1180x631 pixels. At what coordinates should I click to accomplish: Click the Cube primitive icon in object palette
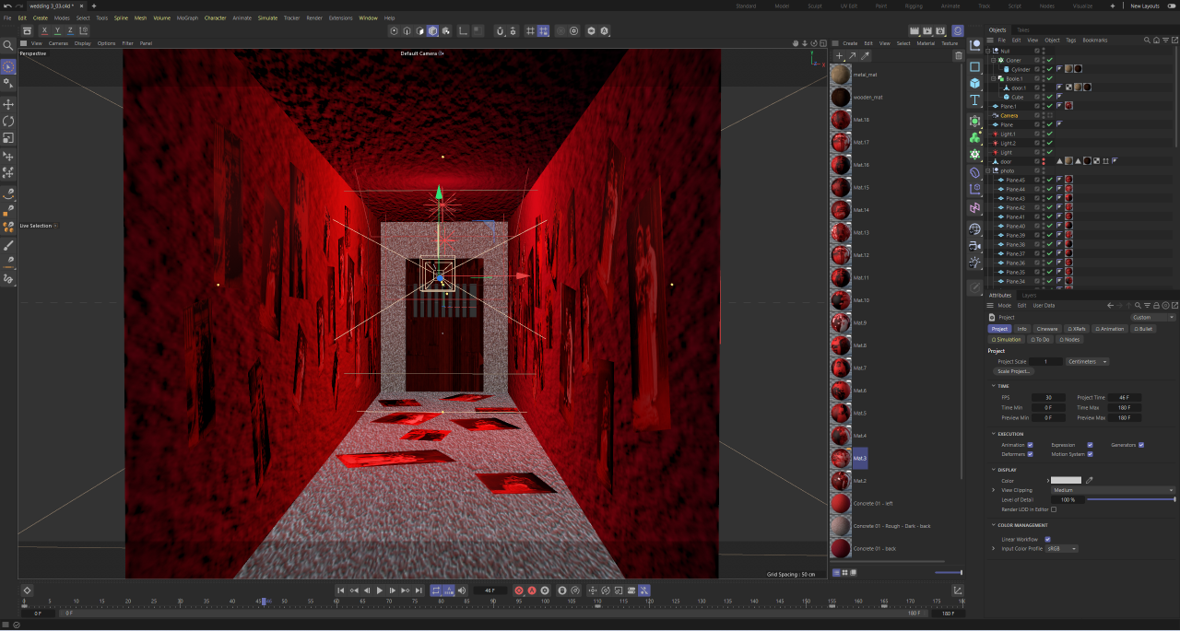tap(975, 83)
